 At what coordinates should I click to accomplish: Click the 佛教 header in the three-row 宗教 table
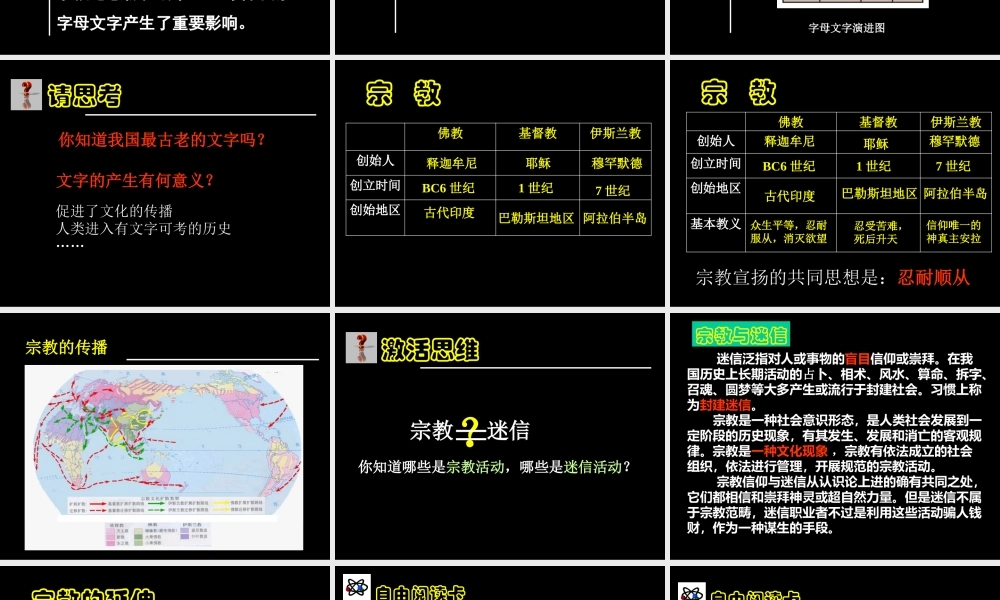[x=450, y=133]
